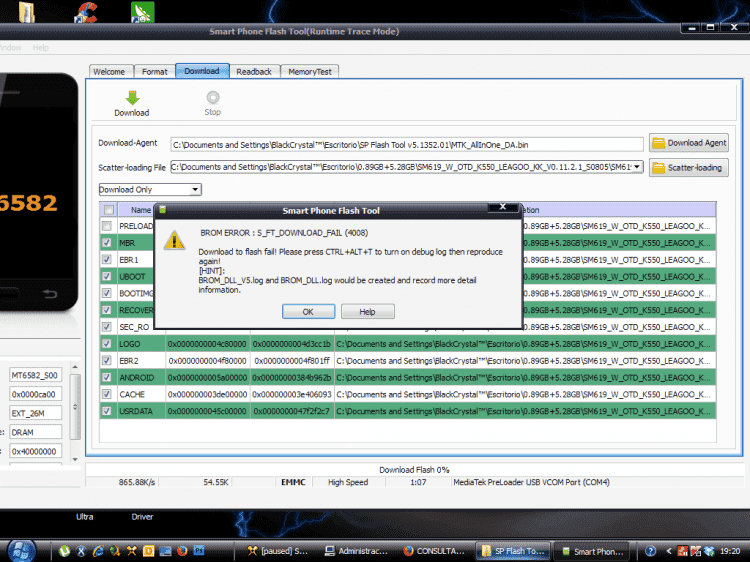Launch uTorrent from the quick launch bar
The width and height of the screenshot is (750, 562).
coord(64,551)
